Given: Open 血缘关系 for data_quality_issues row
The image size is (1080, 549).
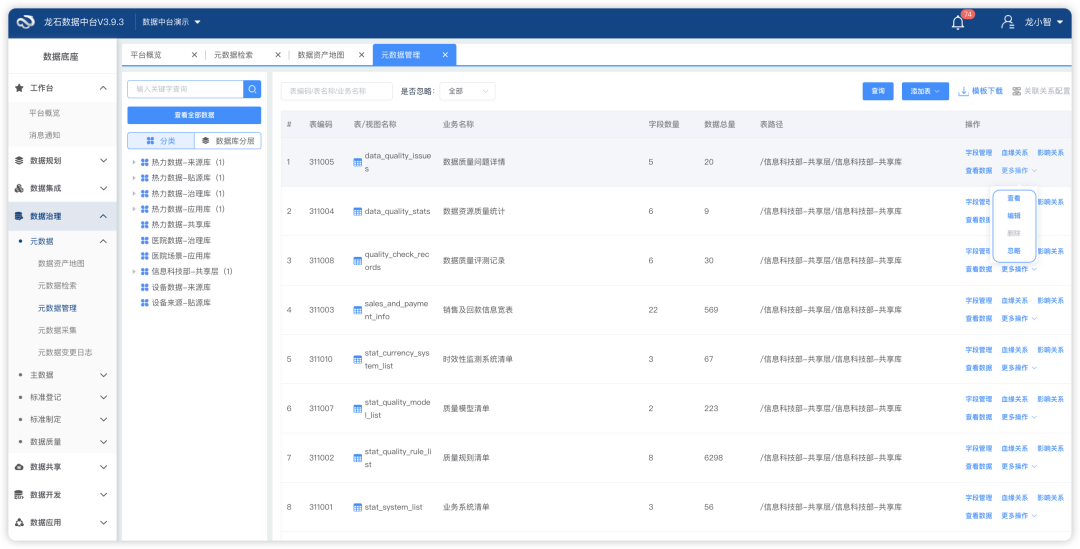Looking at the screenshot, I should tap(1015, 153).
